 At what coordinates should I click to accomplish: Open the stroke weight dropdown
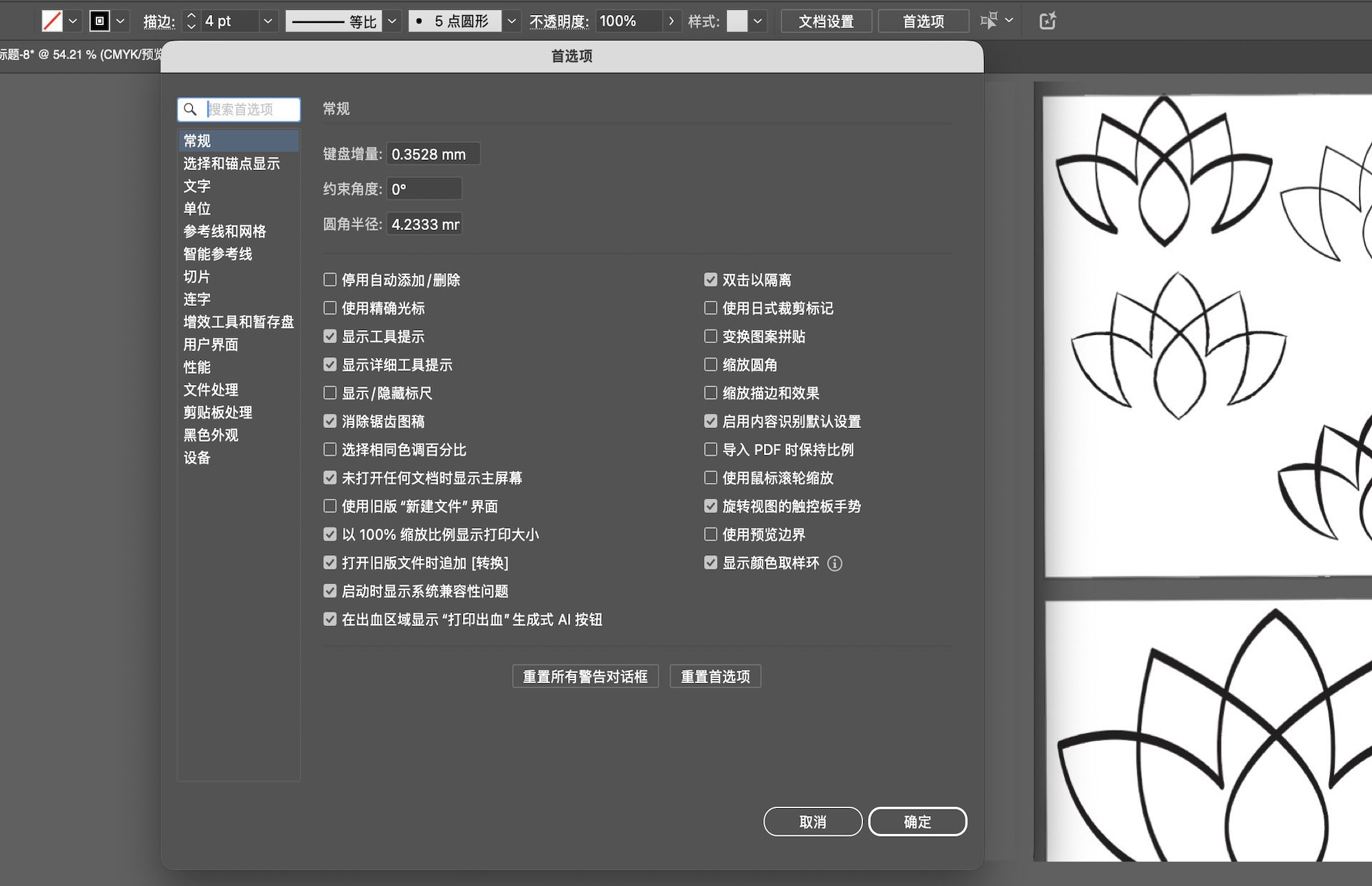pos(268,21)
